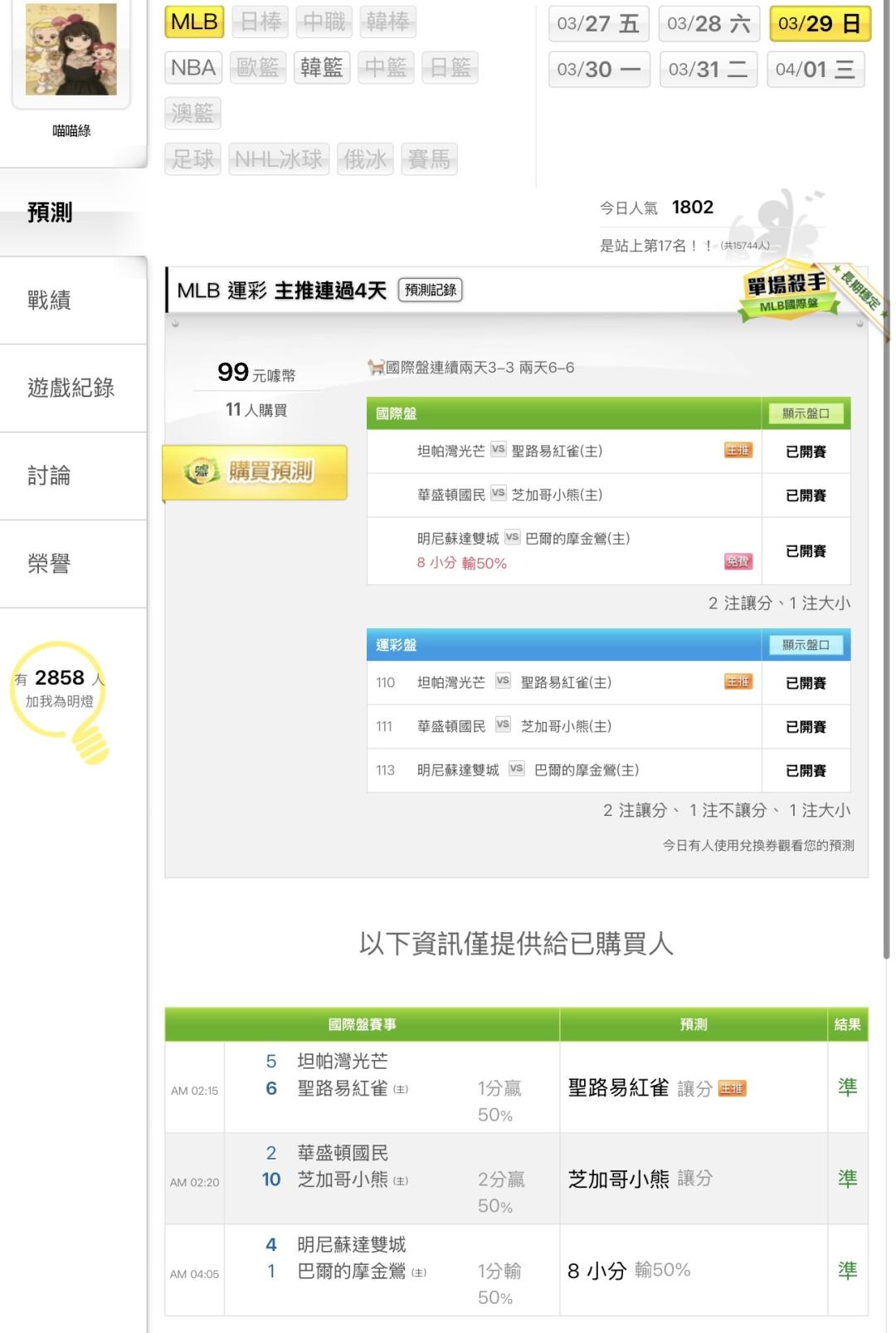The height and width of the screenshot is (1333, 896).
Task: Pick the date 03/27 五
Action: (598, 24)
